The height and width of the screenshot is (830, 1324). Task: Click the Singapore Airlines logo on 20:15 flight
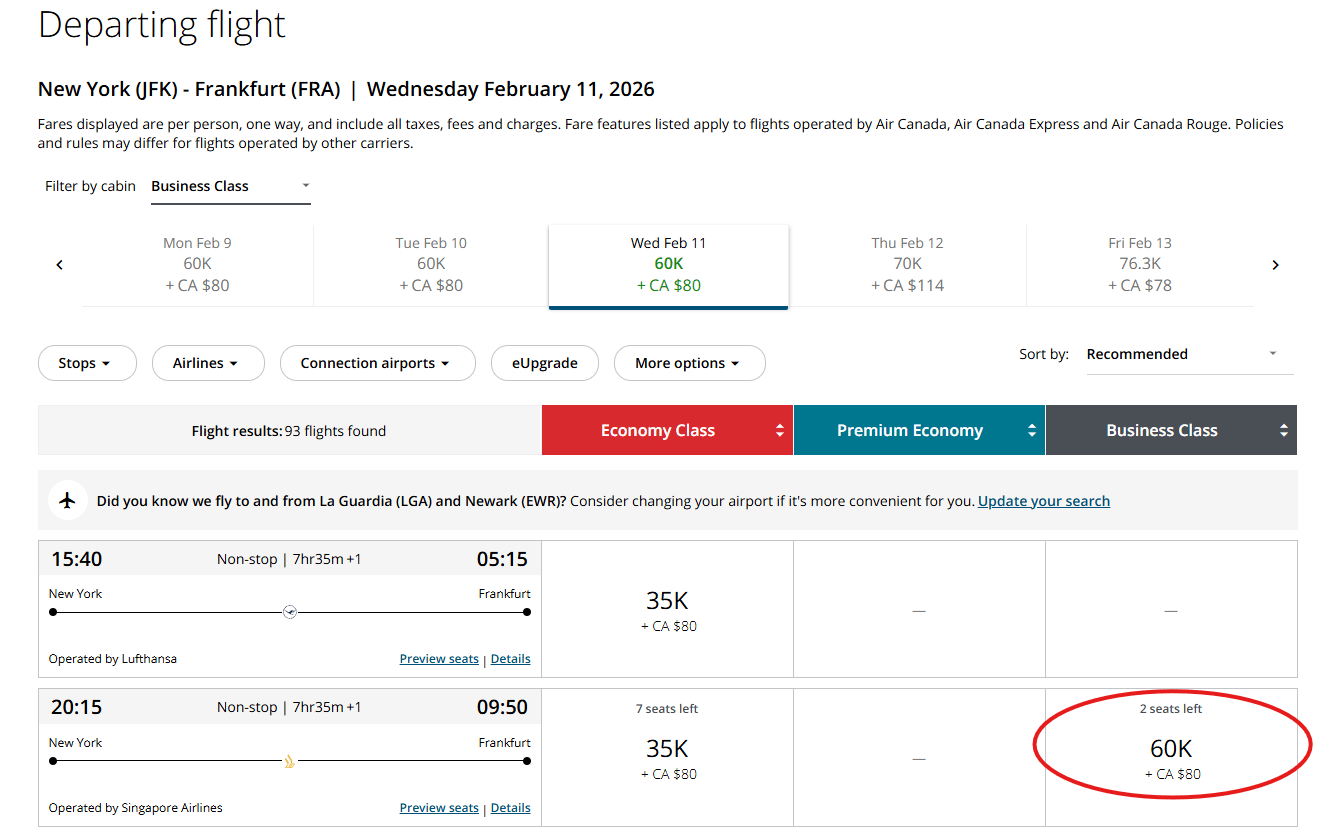coord(290,761)
